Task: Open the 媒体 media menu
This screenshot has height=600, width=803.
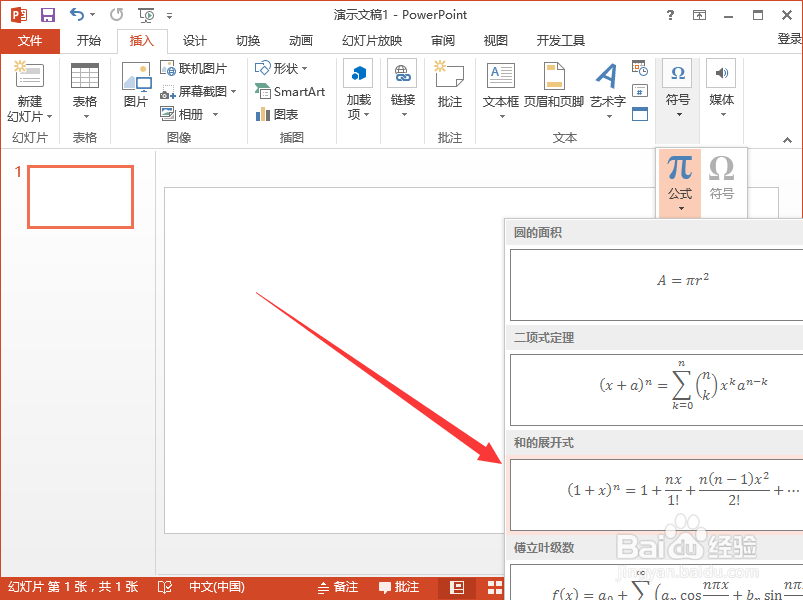Action: click(722, 89)
